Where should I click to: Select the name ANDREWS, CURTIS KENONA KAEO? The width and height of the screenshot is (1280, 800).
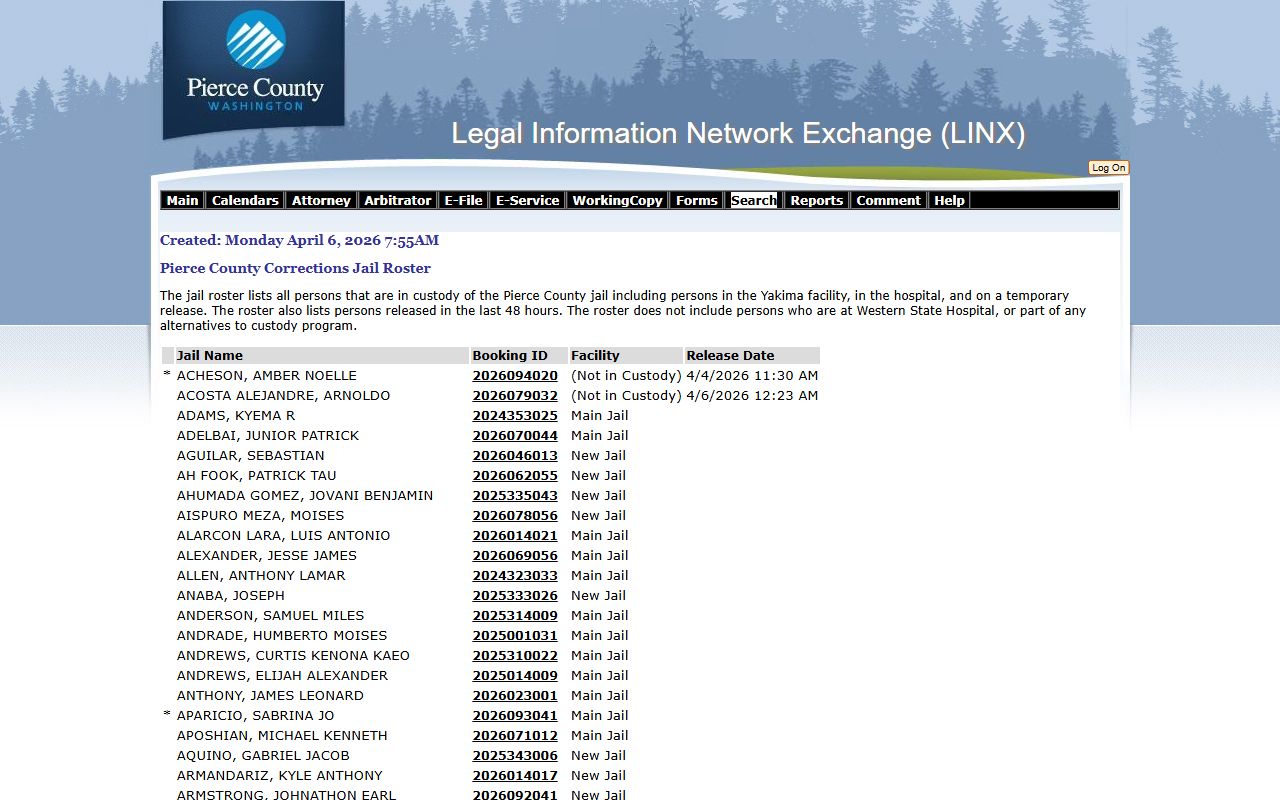pos(294,656)
